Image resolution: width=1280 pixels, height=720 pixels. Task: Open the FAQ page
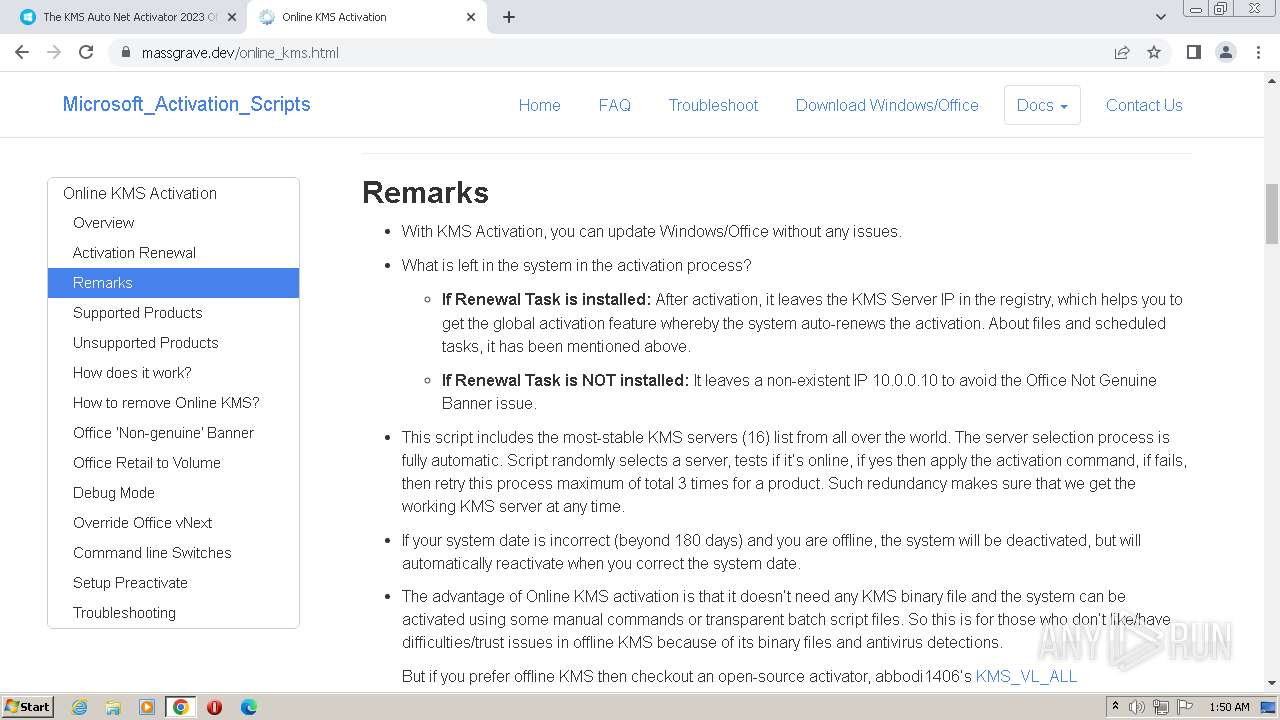tap(614, 105)
